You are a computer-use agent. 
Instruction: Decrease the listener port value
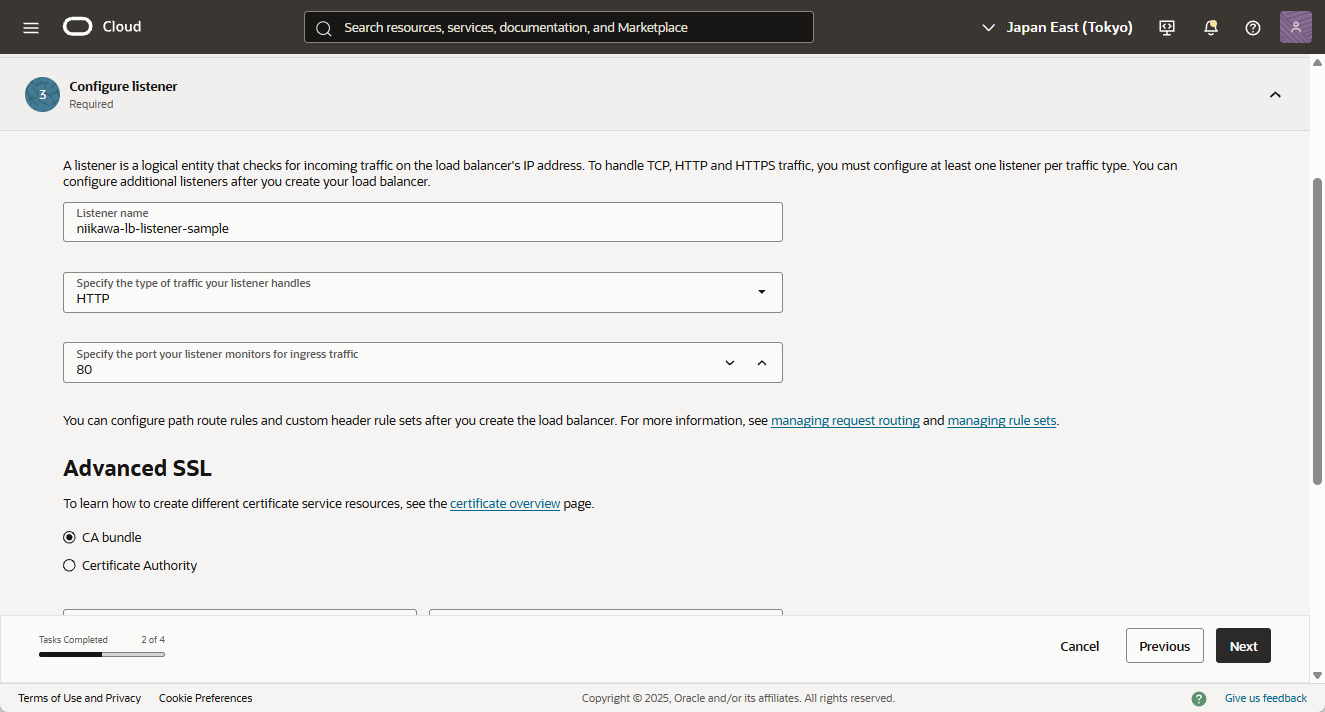[x=730, y=363]
